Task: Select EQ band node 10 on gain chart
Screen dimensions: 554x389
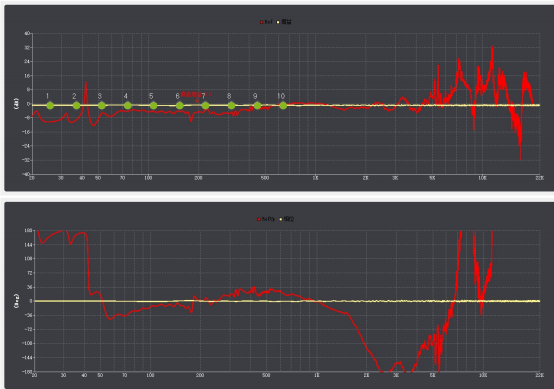Action: pyautogui.click(x=283, y=105)
